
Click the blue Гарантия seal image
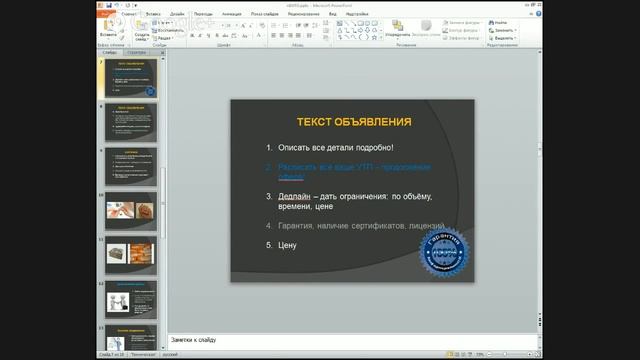[444, 253]
